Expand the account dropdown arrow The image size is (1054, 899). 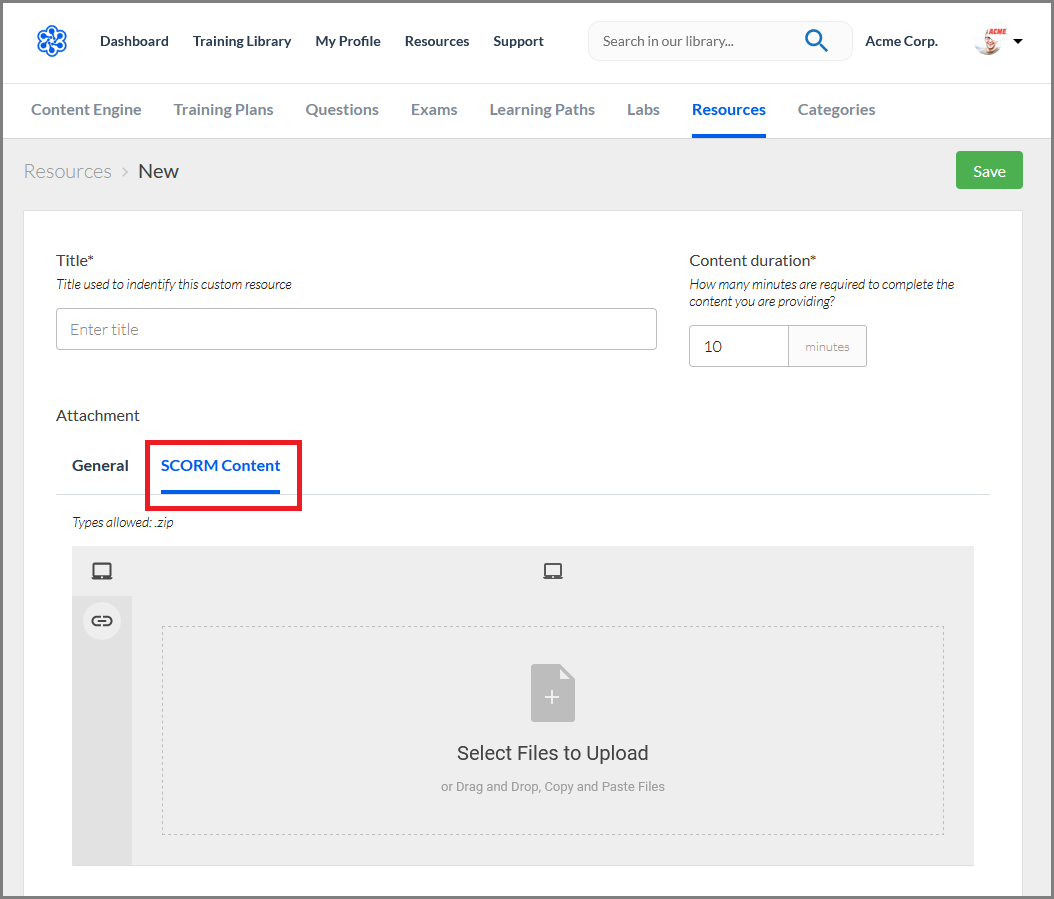point(1018,41)
